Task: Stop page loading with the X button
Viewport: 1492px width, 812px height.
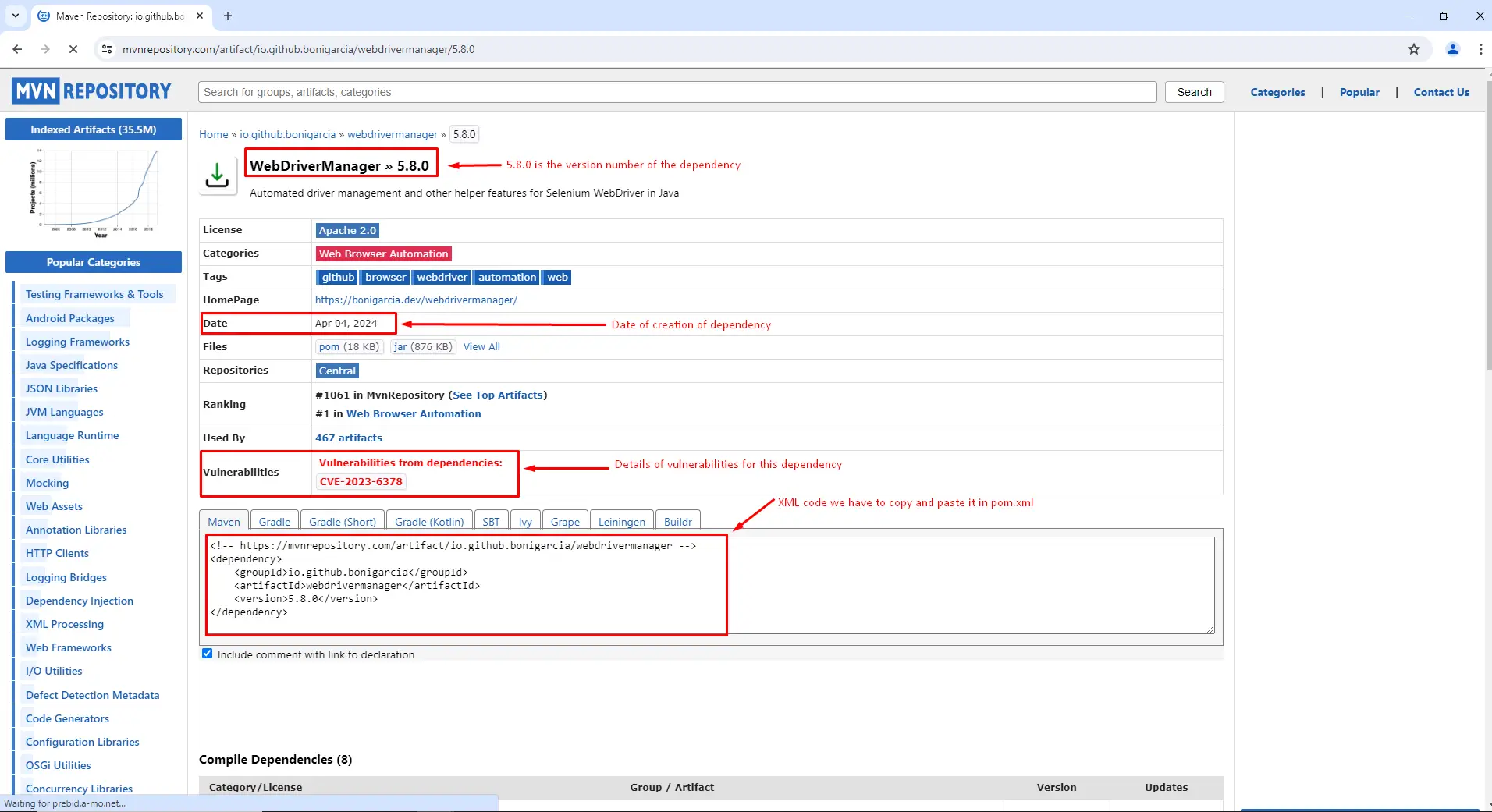Action: pos(73,49)
